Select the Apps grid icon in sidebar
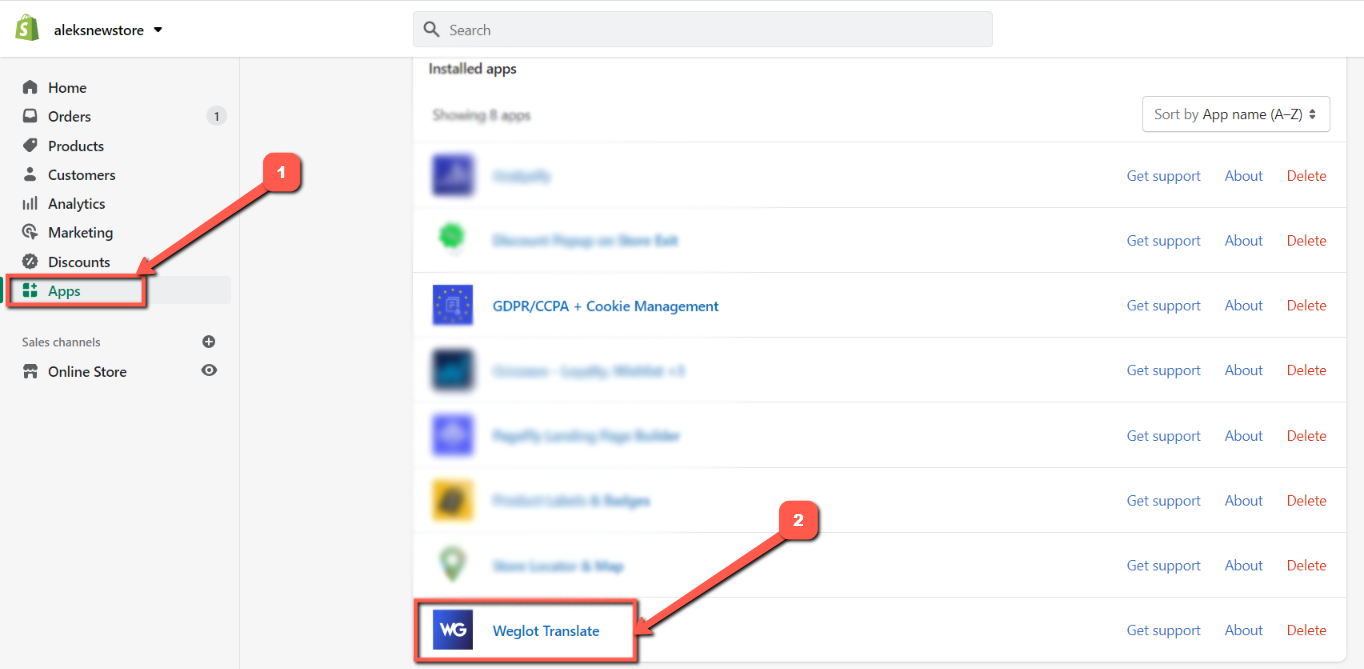The image size is (1364, 669). (x=30, y=291)
